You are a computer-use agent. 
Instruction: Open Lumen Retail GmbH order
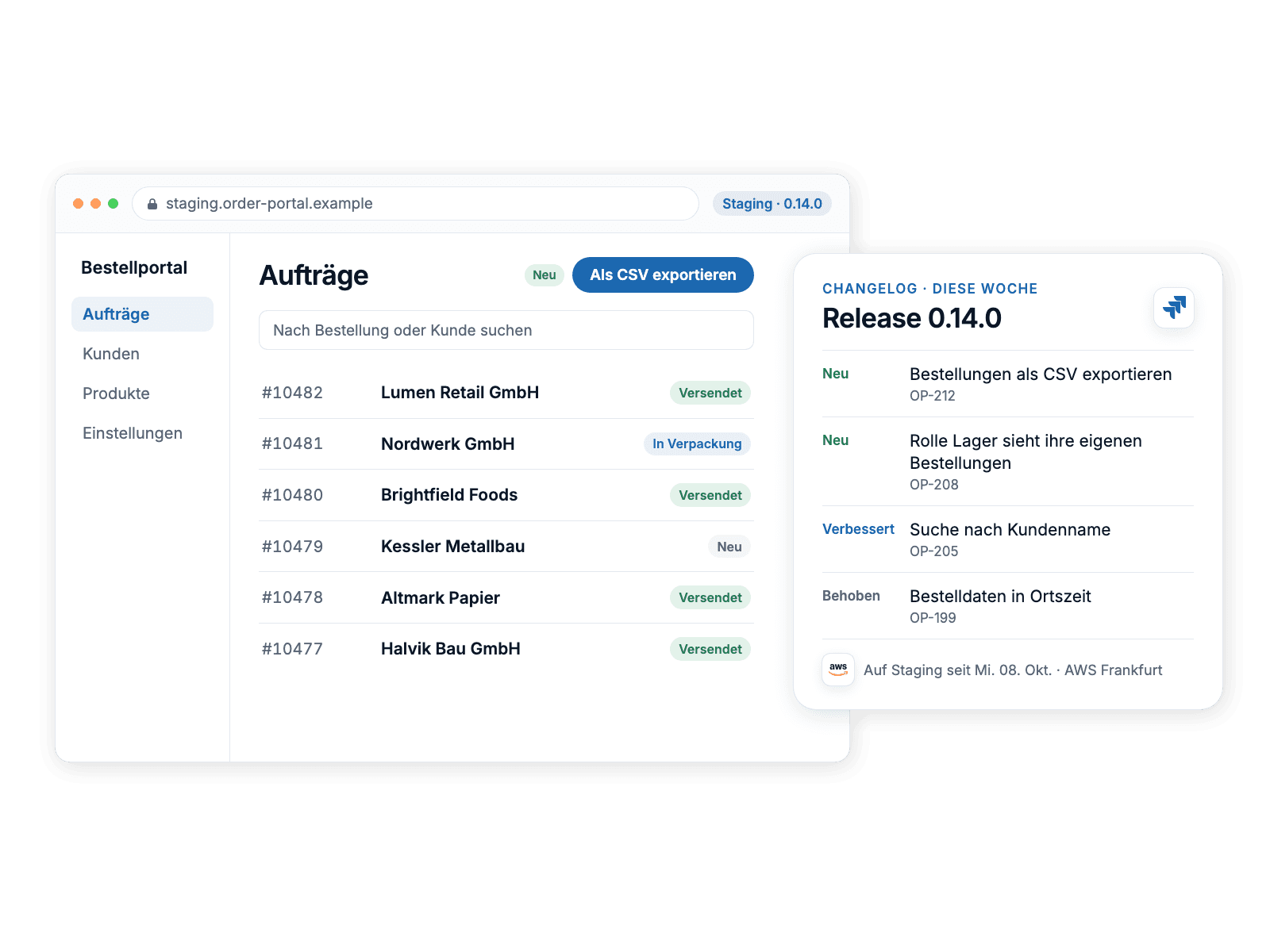click(x=460, y=393)
